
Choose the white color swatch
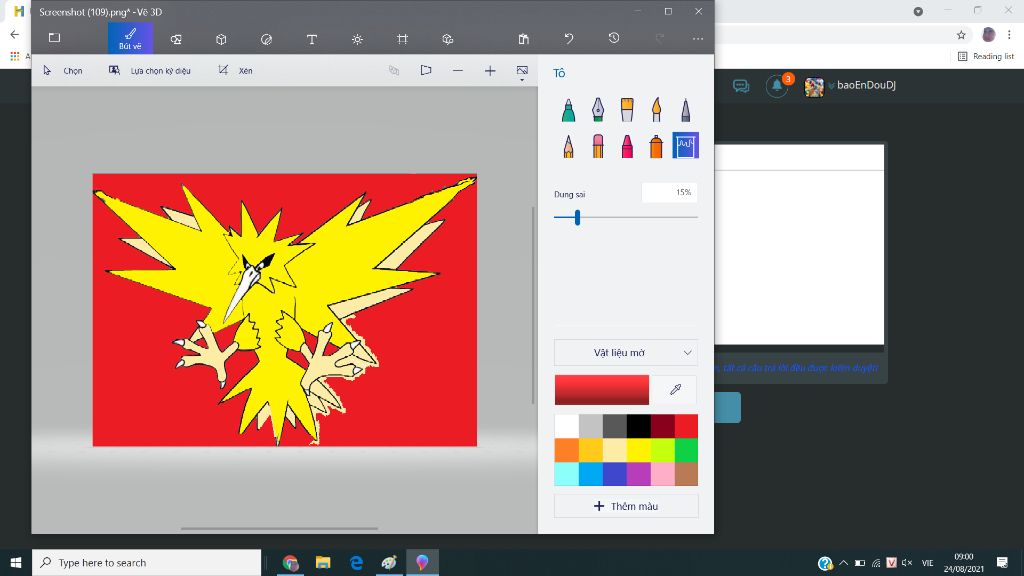click(x=566, y=426)
